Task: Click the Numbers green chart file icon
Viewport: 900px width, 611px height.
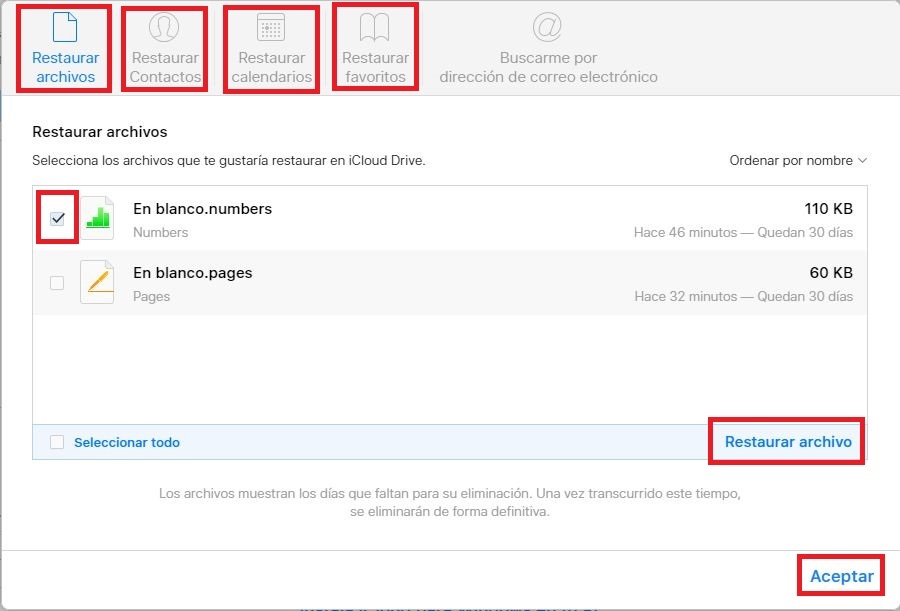Action: [97, 218]
